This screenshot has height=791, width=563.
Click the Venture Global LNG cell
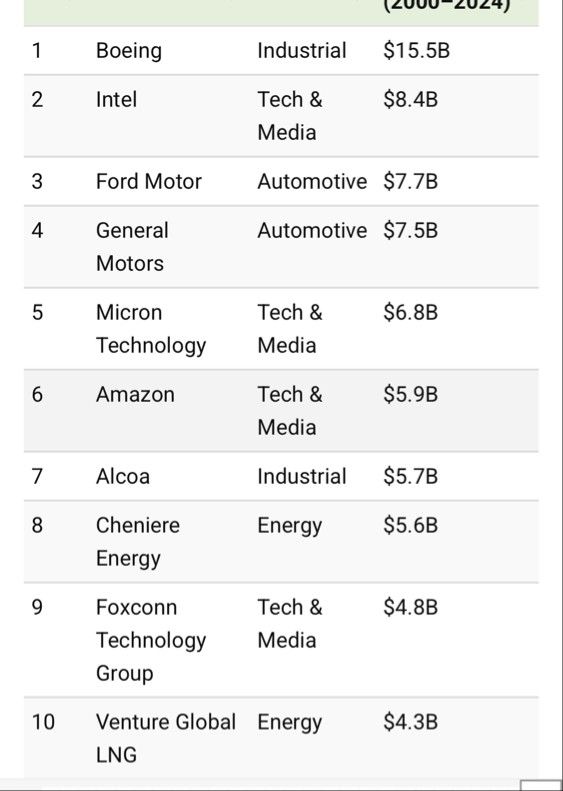click(x=165, y=739)
